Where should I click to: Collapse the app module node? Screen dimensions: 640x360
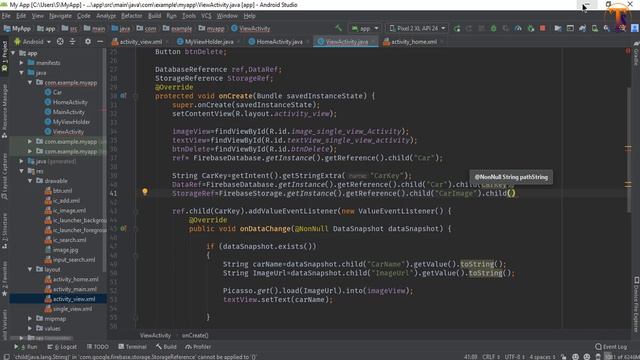coord(13,53)
